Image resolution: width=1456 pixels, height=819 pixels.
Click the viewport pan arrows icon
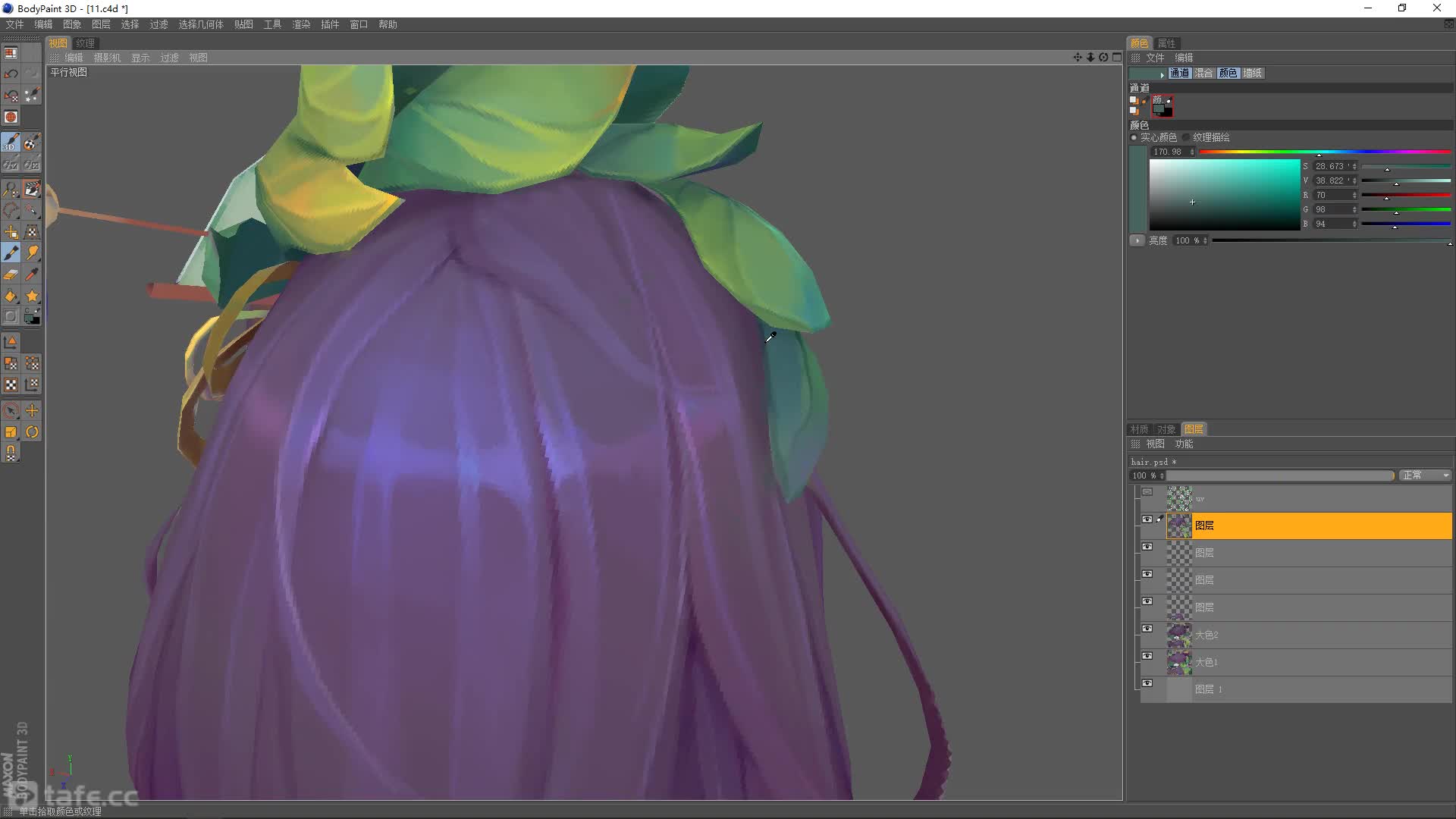(x=1077, y=58)
